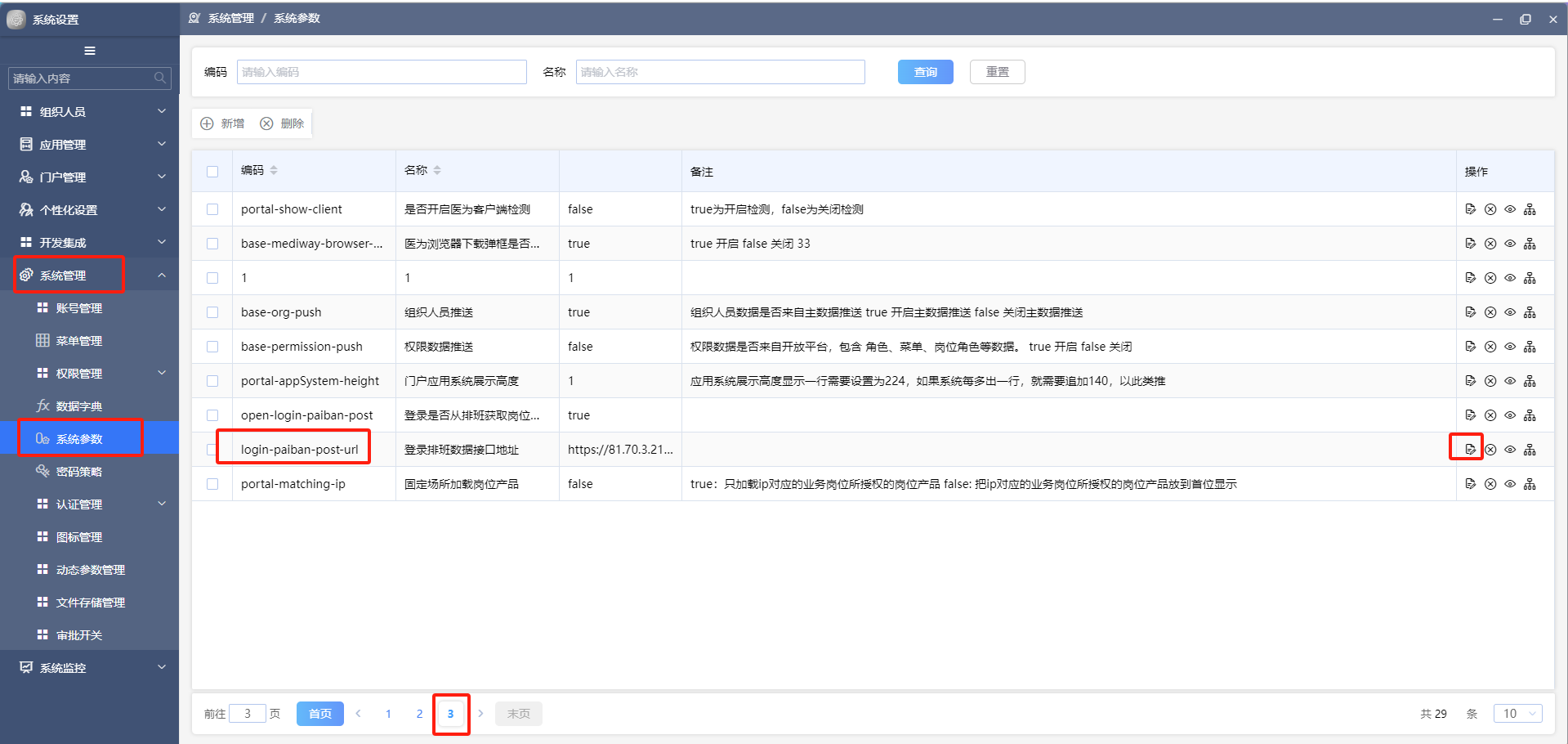This screenshot has width=1568, height=744.
Task: Check the base-org-push row checkbox
Action: 212,312
